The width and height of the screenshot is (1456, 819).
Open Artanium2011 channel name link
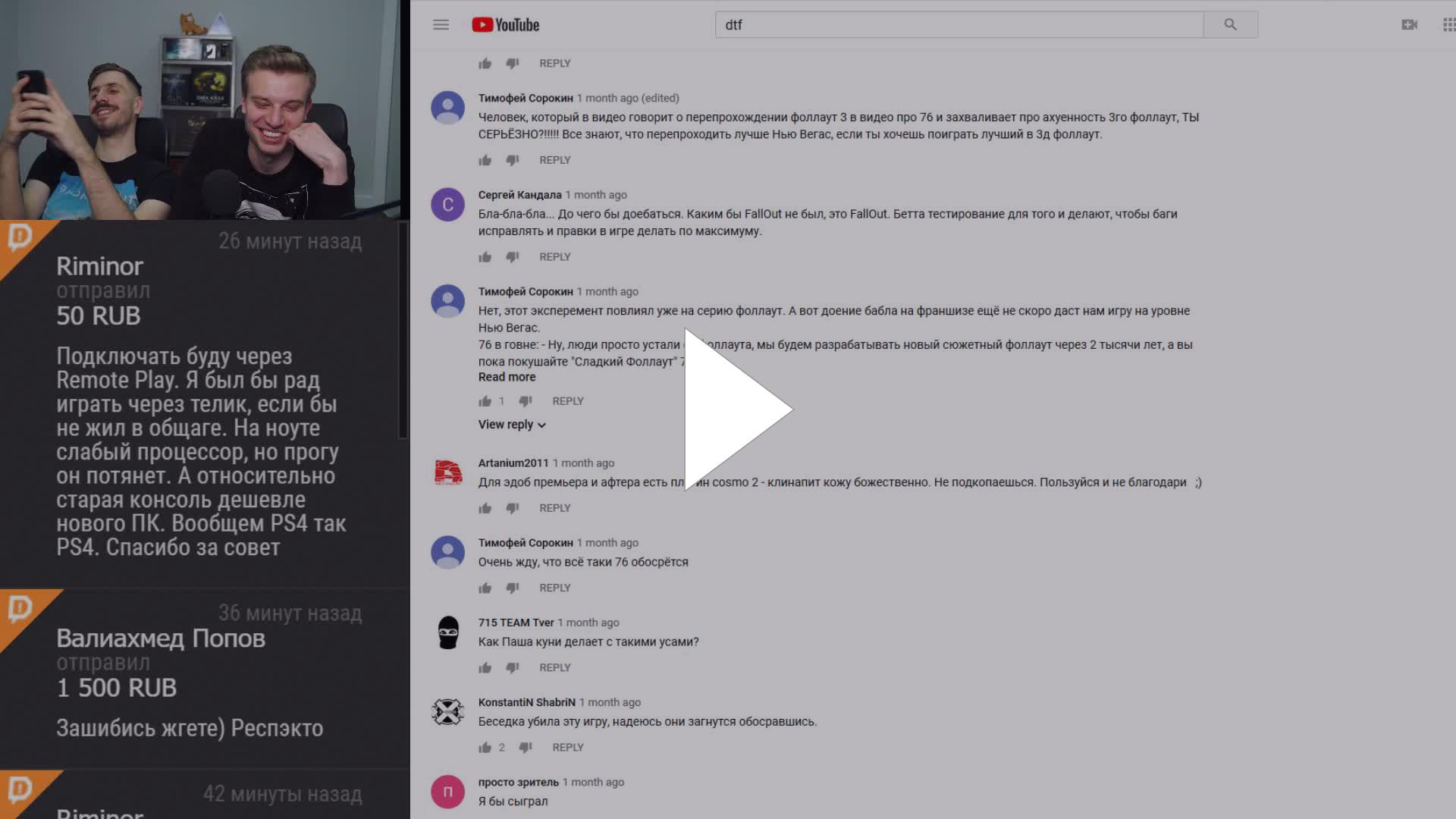click(x=513, y=463)
